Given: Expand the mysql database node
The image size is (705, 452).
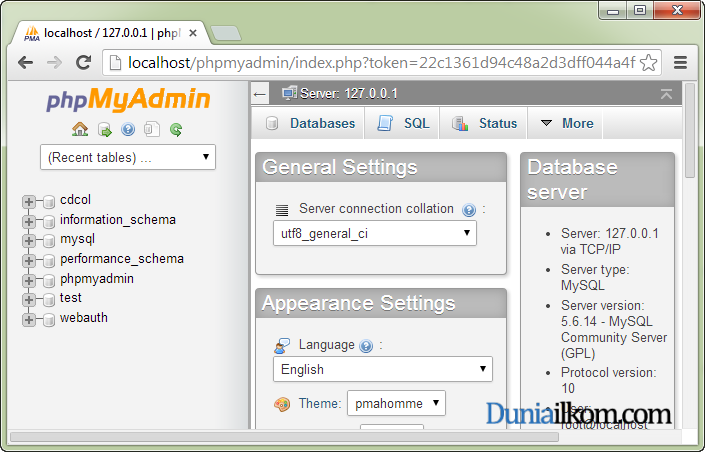Looking at the screenshot, I should coord(28,241).
